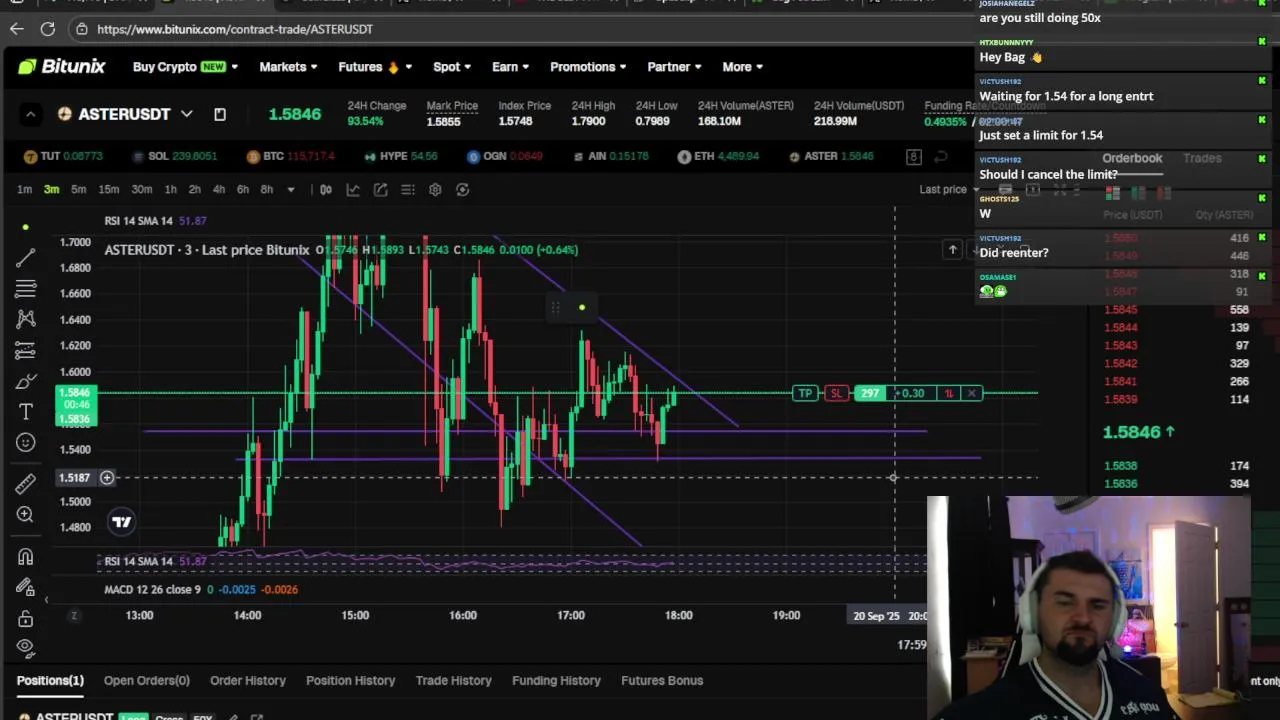Click the plus button at price 1.5187

(107, 477)
